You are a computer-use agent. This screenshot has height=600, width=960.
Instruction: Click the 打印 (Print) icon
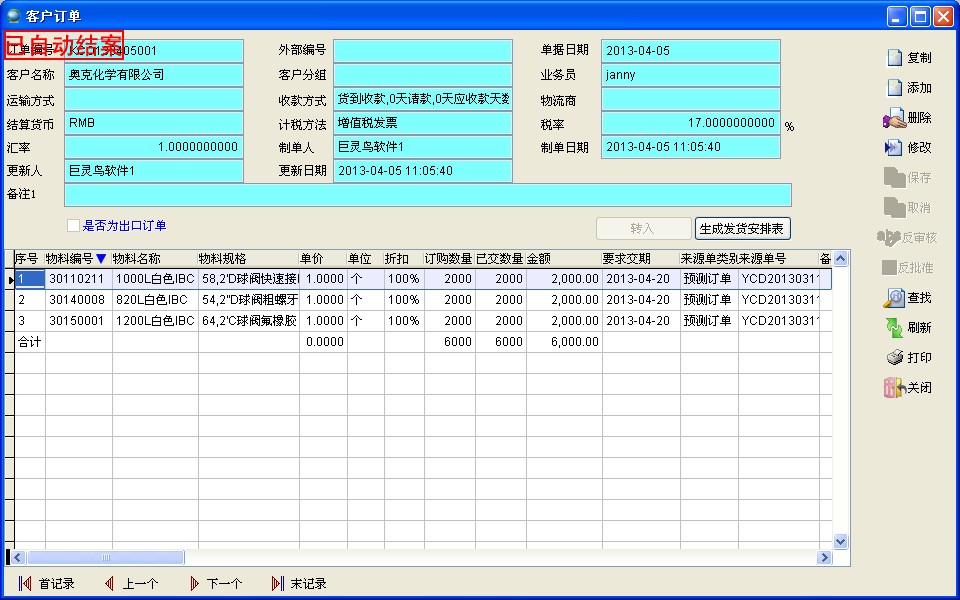click(x=908, y=358)
